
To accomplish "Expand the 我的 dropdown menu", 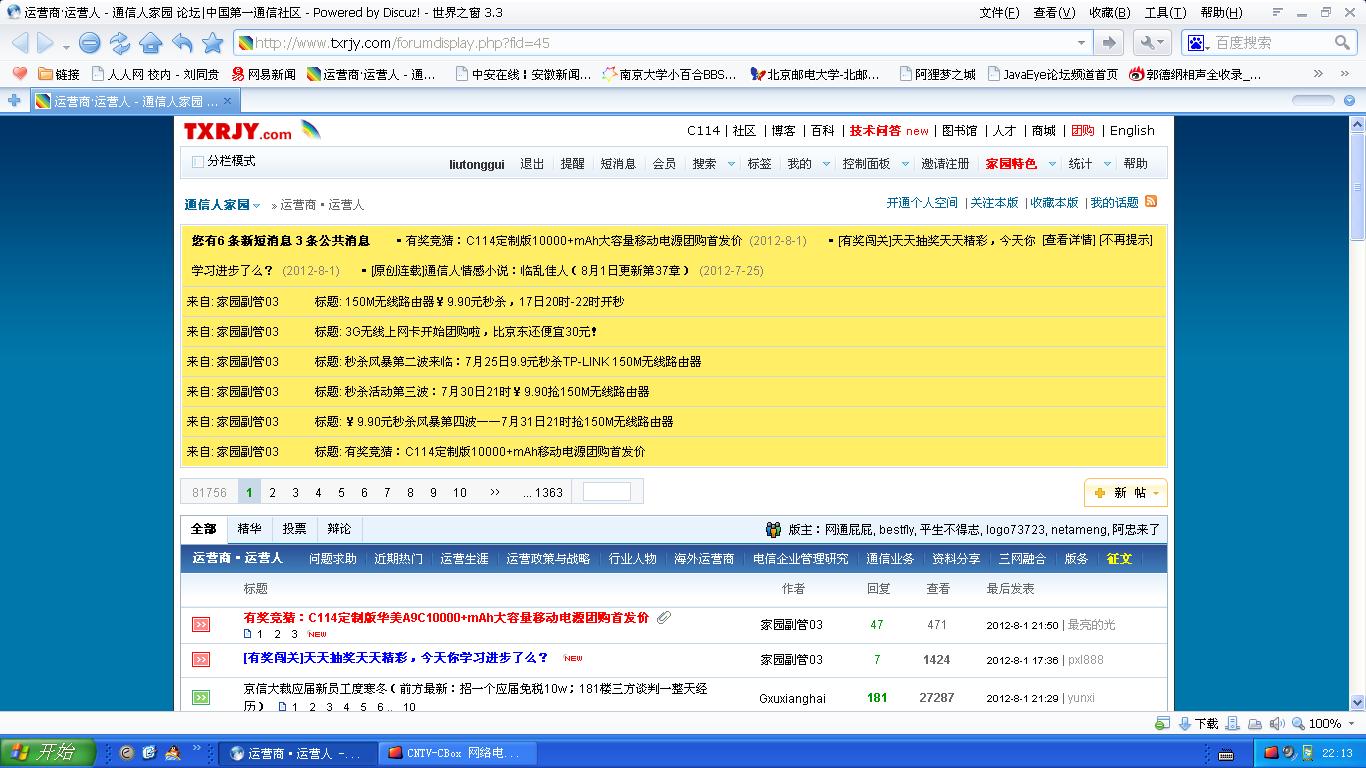I will [826, 164].
